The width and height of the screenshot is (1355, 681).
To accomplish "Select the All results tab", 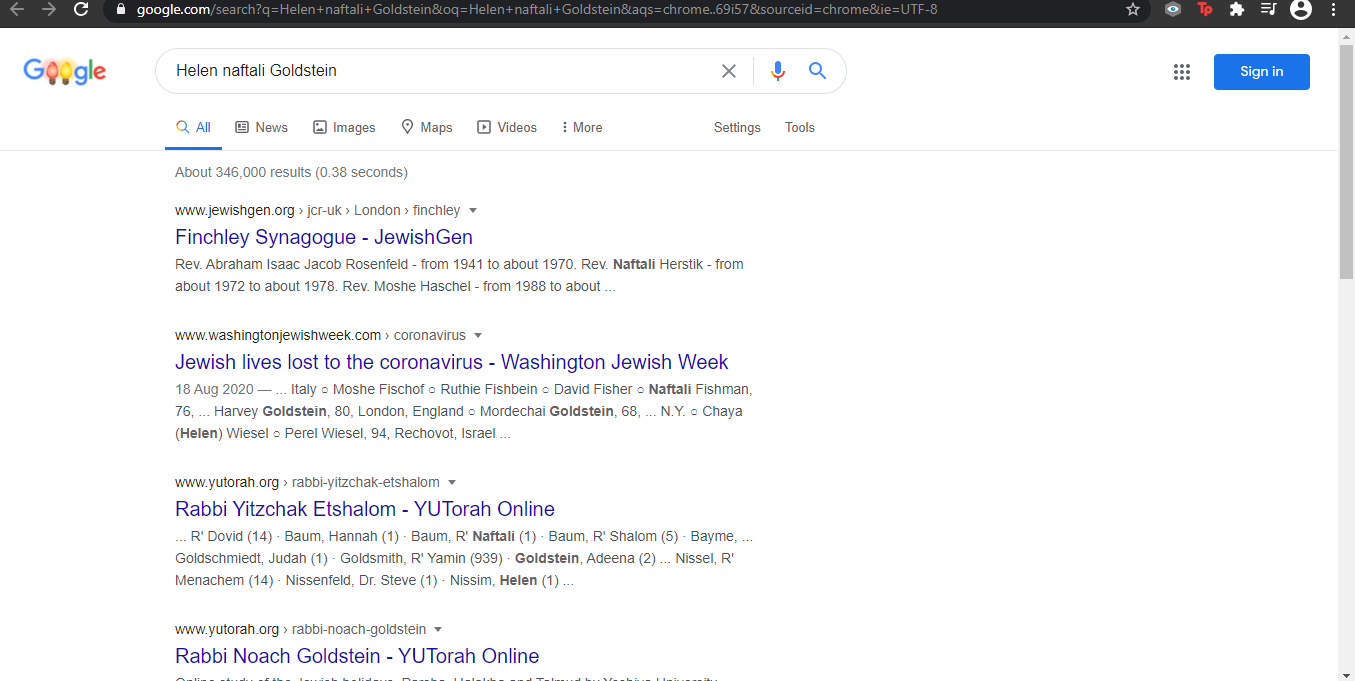I will [x=193, y=128].
